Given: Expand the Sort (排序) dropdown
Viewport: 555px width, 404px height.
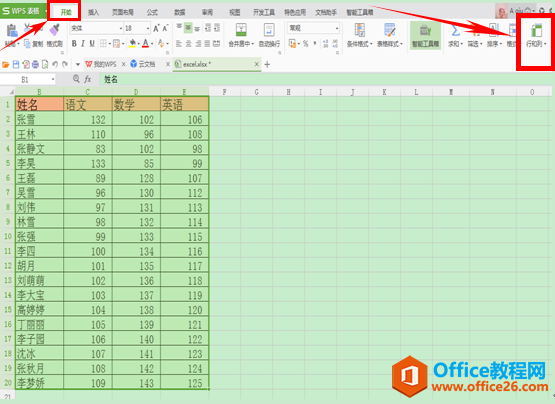Looking at the screenshot, I should (501, 44).
